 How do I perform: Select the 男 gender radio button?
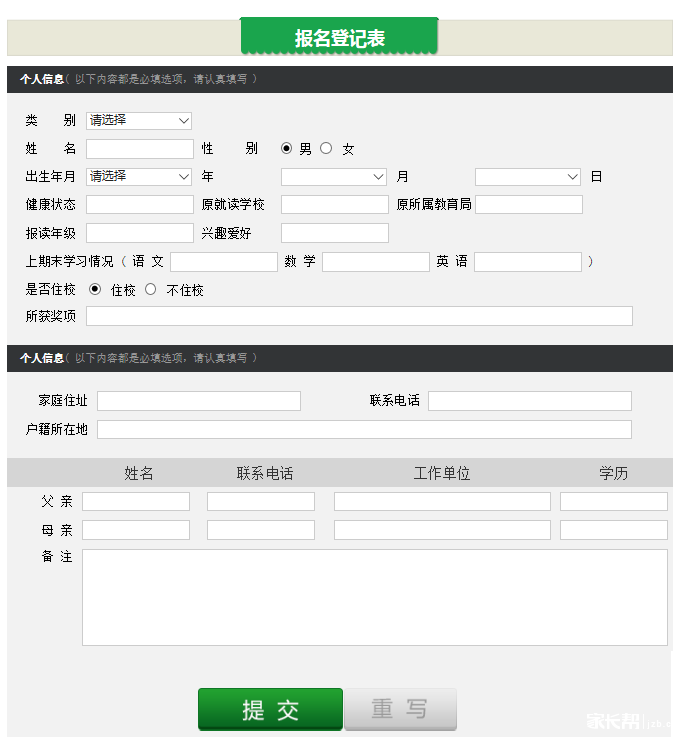[287, 149]
